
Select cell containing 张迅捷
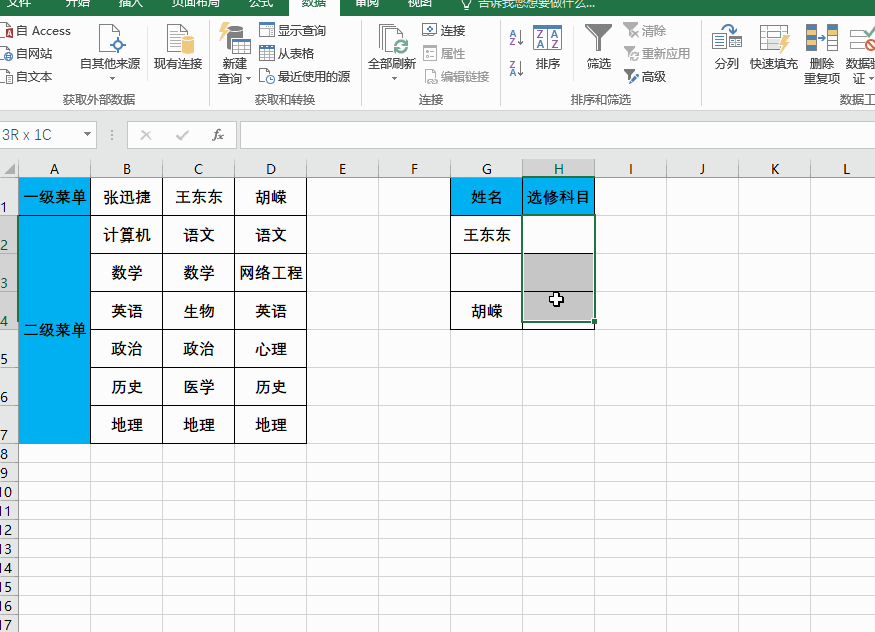tap(127, 197)
